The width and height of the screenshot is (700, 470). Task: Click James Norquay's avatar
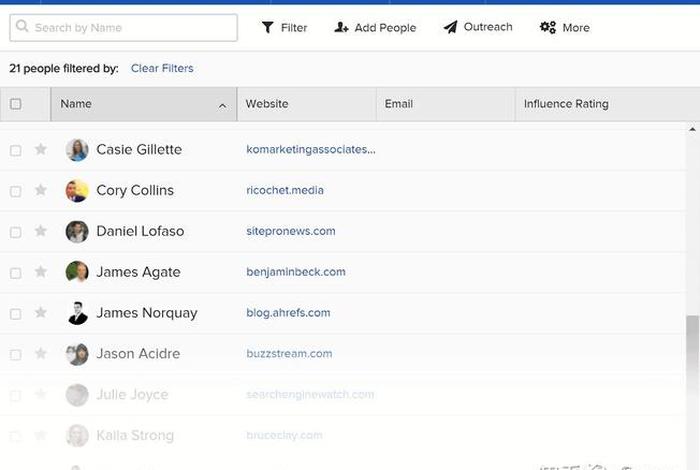77,313
